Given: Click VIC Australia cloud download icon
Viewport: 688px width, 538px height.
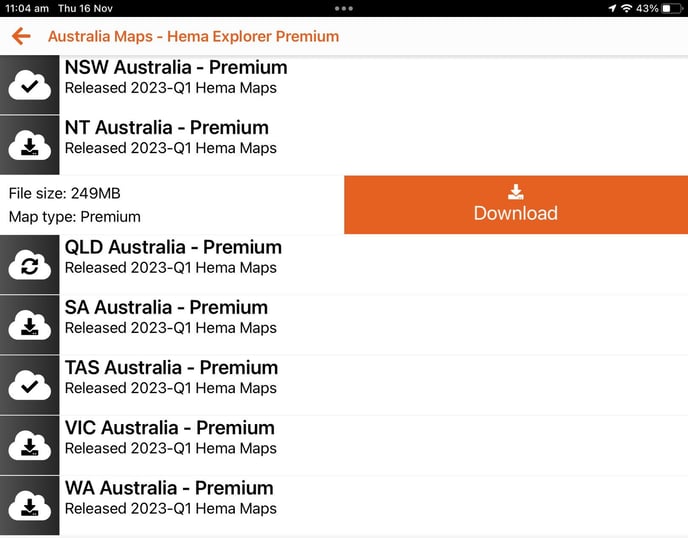Looking at the screenshot, I should point(29,445).
